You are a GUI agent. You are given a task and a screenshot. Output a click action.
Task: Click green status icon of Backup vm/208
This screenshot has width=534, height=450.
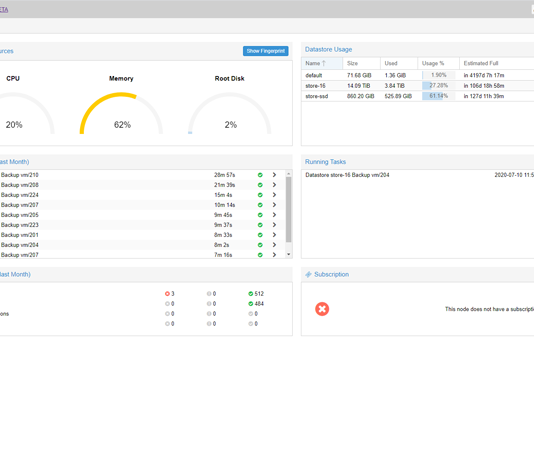[260, 185]
